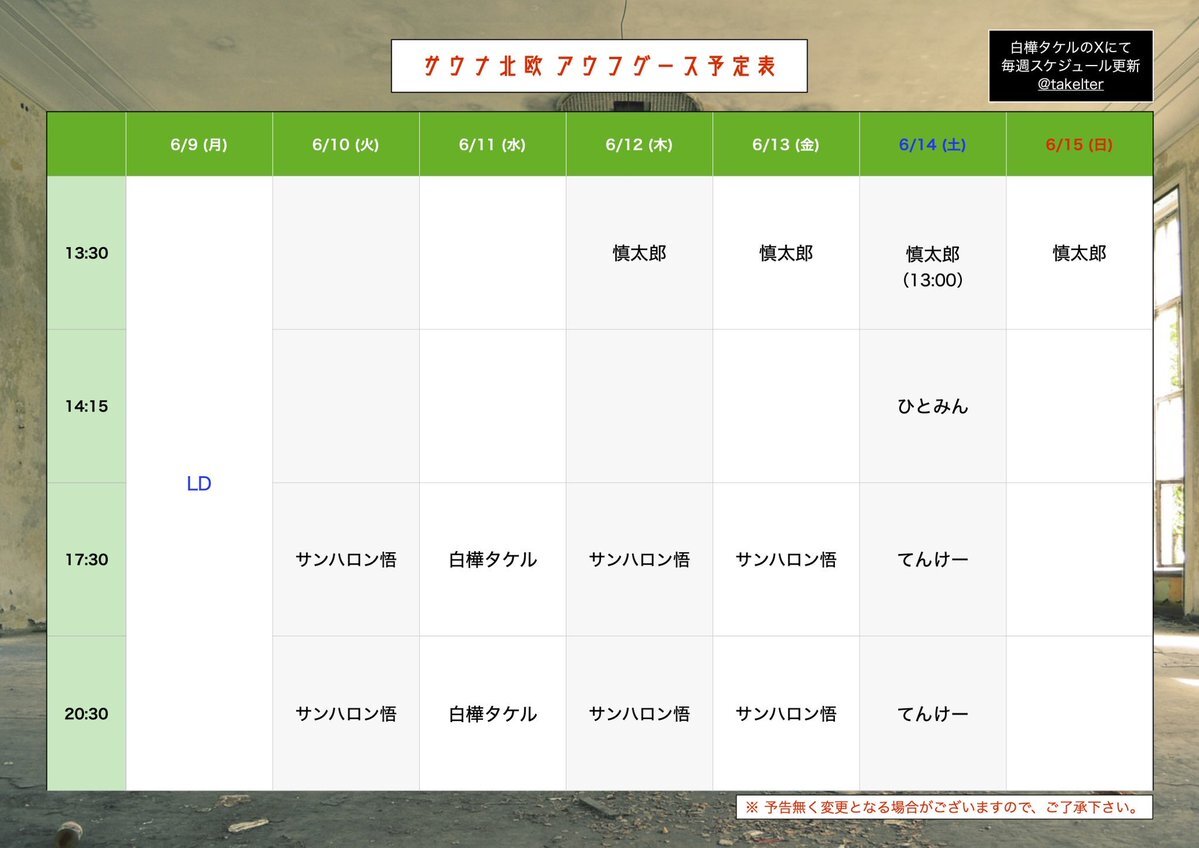Click 慎太郎 in the 6/13 13:30 cell
The width and height of the screenshot is (1199, 848).
786,253
